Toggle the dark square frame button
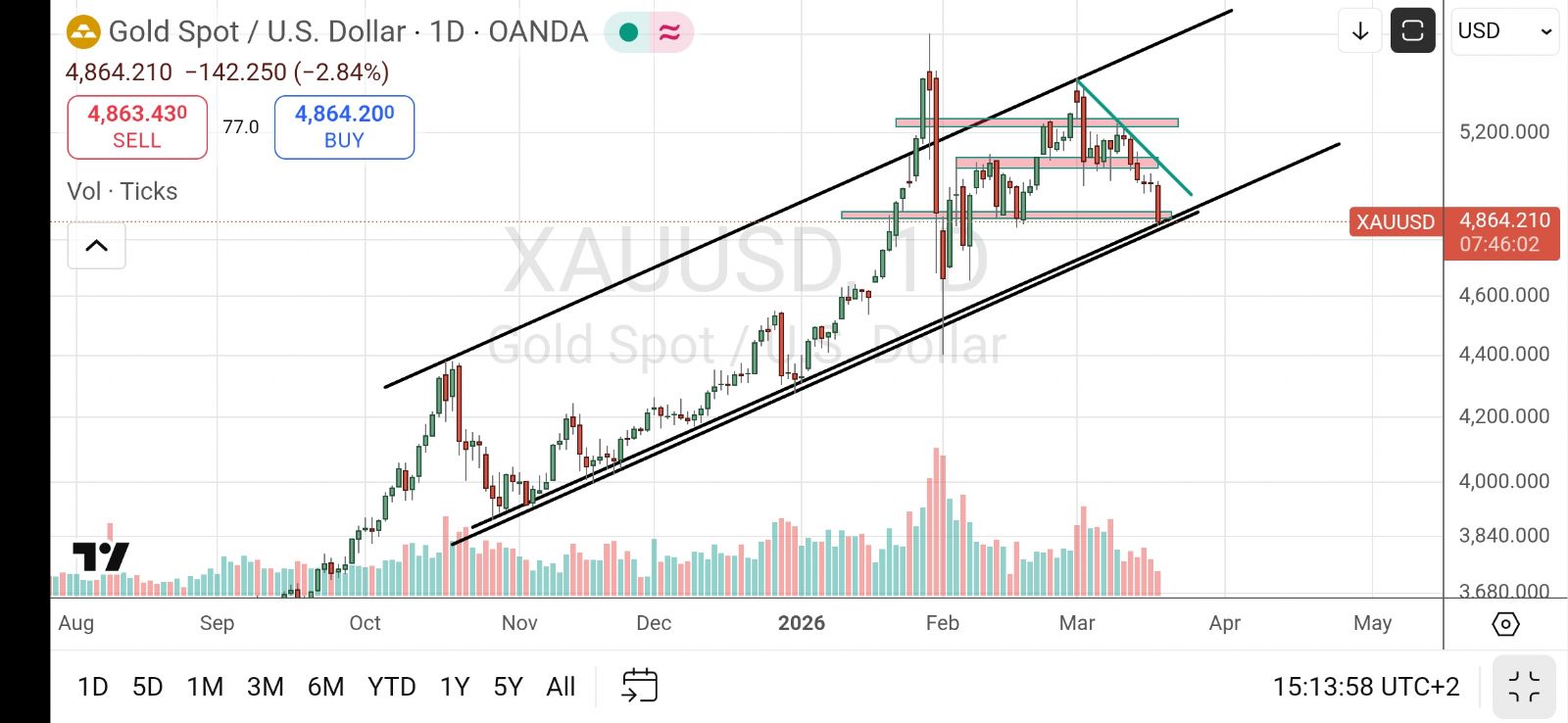This screenshot has height=723, width=1568. point(1412,31)
